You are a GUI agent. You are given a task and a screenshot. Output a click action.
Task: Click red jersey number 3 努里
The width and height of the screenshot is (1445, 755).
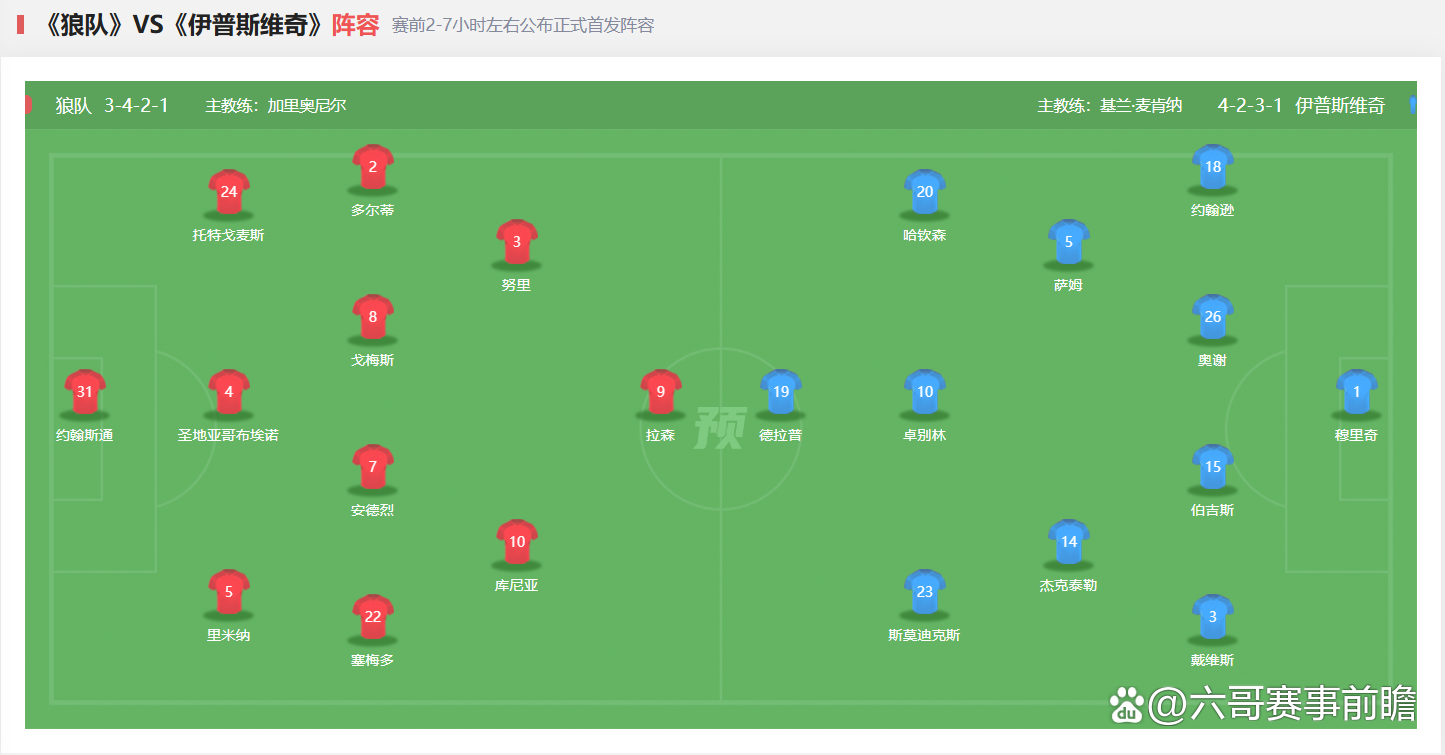click(x=517, y=242)
